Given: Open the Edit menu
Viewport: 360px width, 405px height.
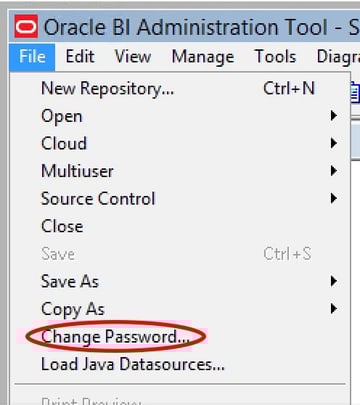Looking at the screenshot, I should point(80,57).
